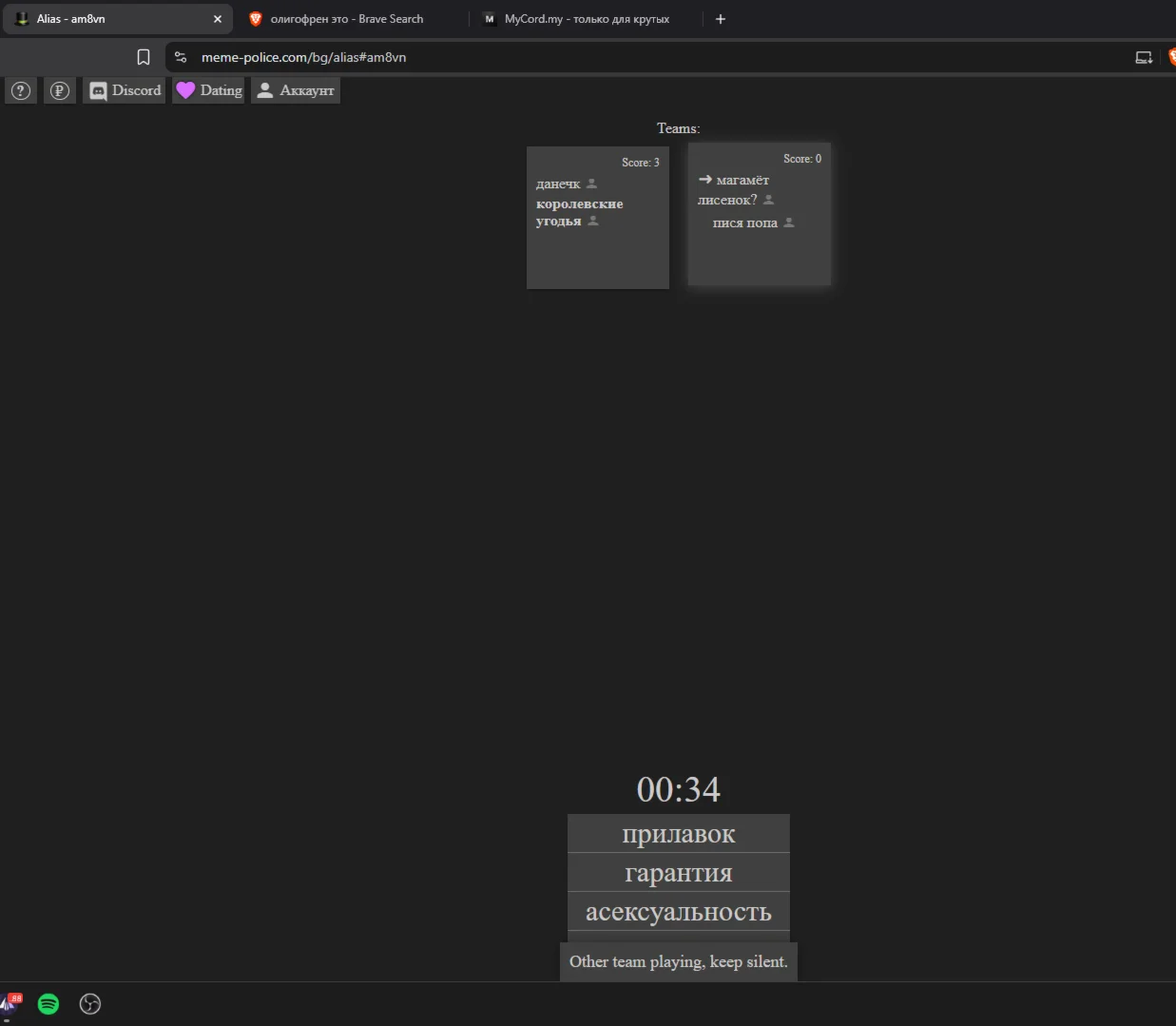
Task: Open the Dating link with heart icon
Action: pos(209,90)
